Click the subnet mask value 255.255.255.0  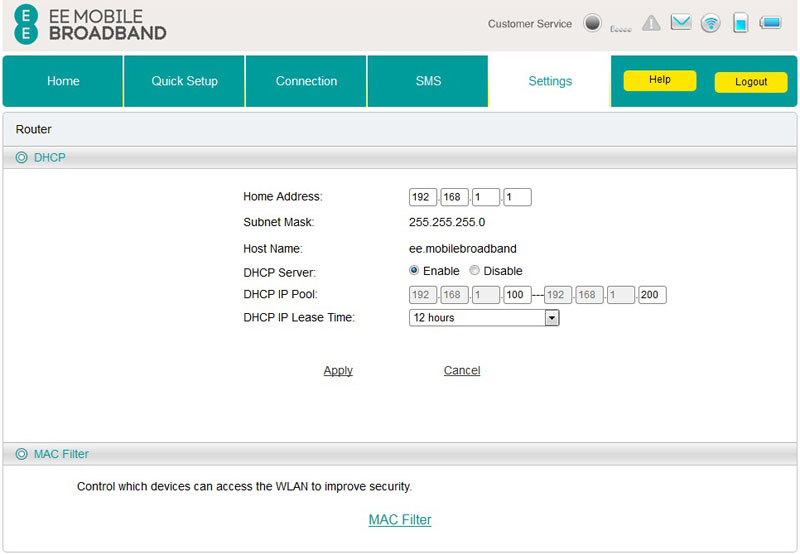pyautogui.click(x=447, y=222)
